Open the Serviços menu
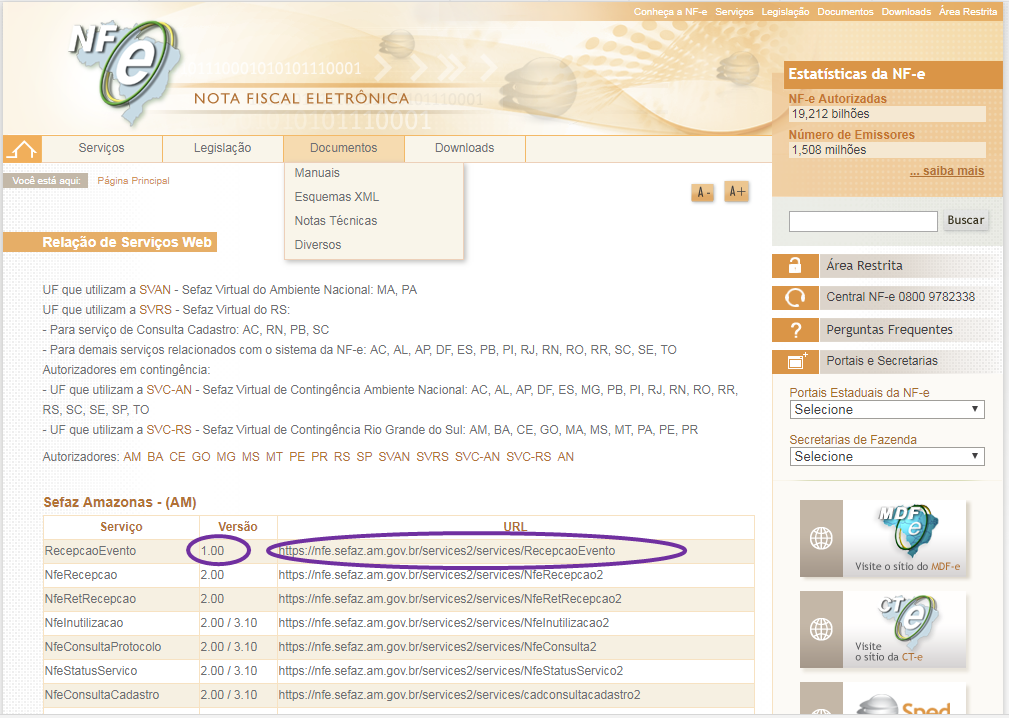1009x718 pixels. point(102,149)
